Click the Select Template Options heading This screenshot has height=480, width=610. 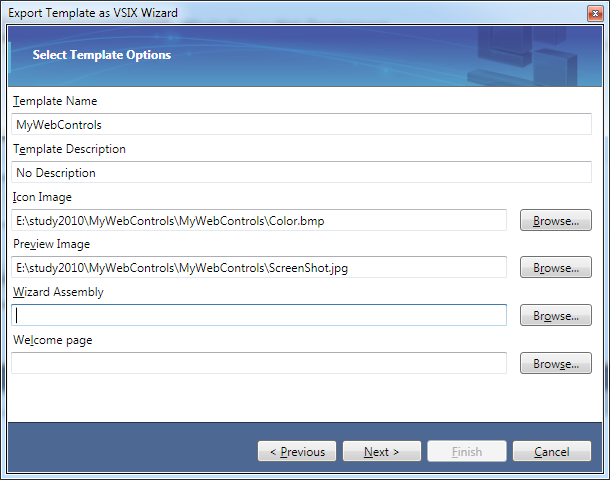tap(102, 55)
